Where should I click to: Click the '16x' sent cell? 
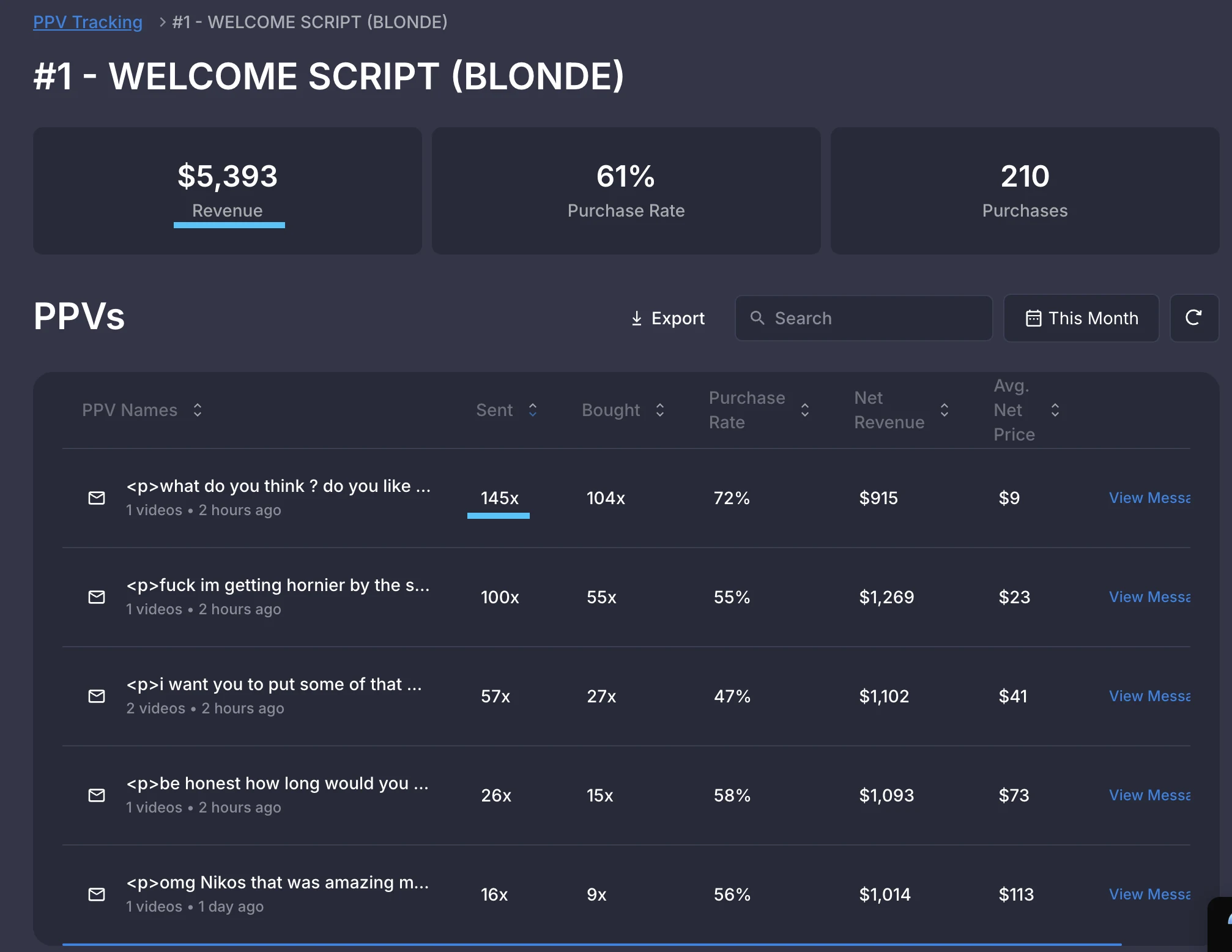pyautogui.click(x=494, y=894)
